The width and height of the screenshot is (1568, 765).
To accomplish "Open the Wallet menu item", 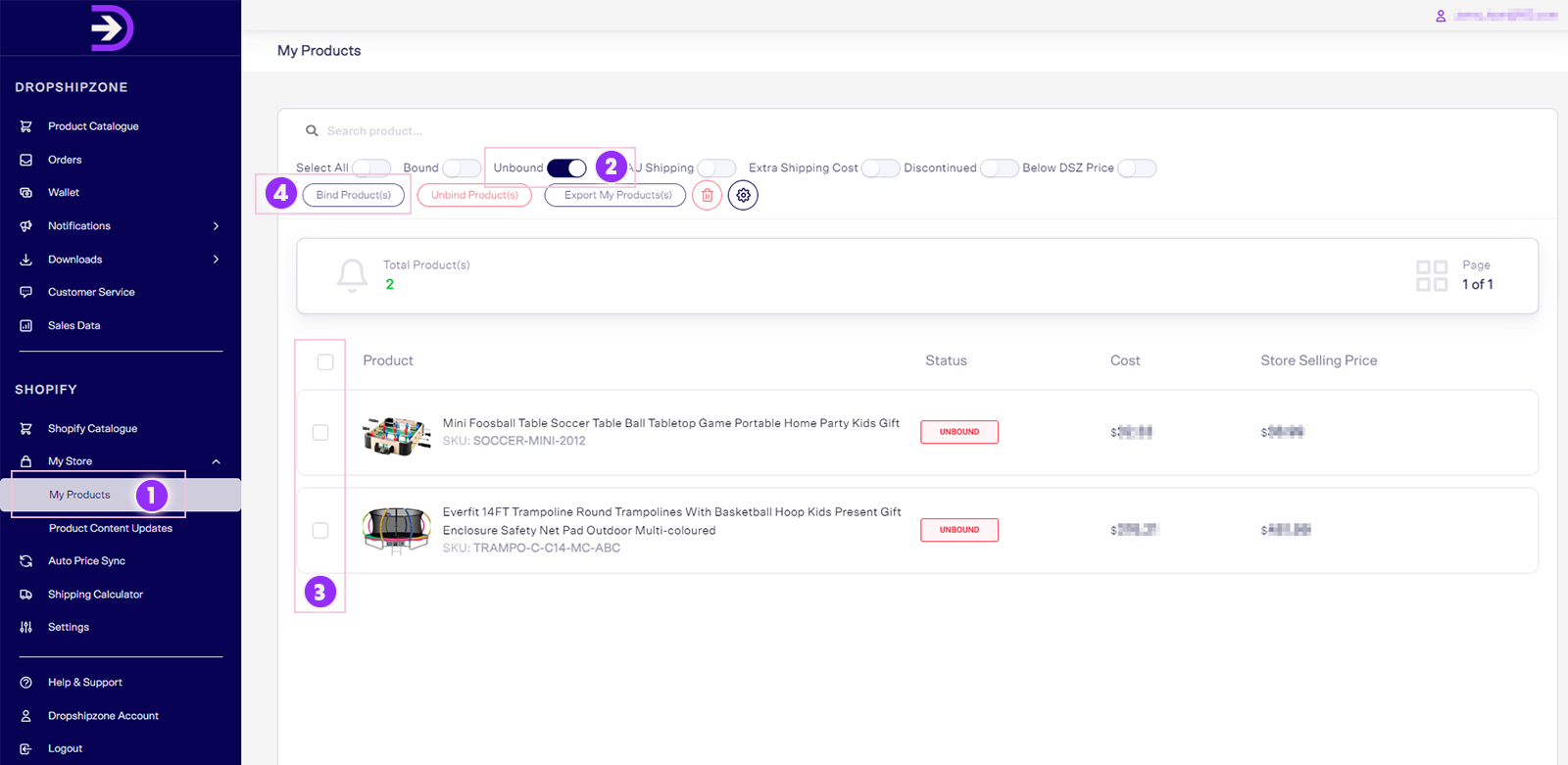I will tap(64, 193).
